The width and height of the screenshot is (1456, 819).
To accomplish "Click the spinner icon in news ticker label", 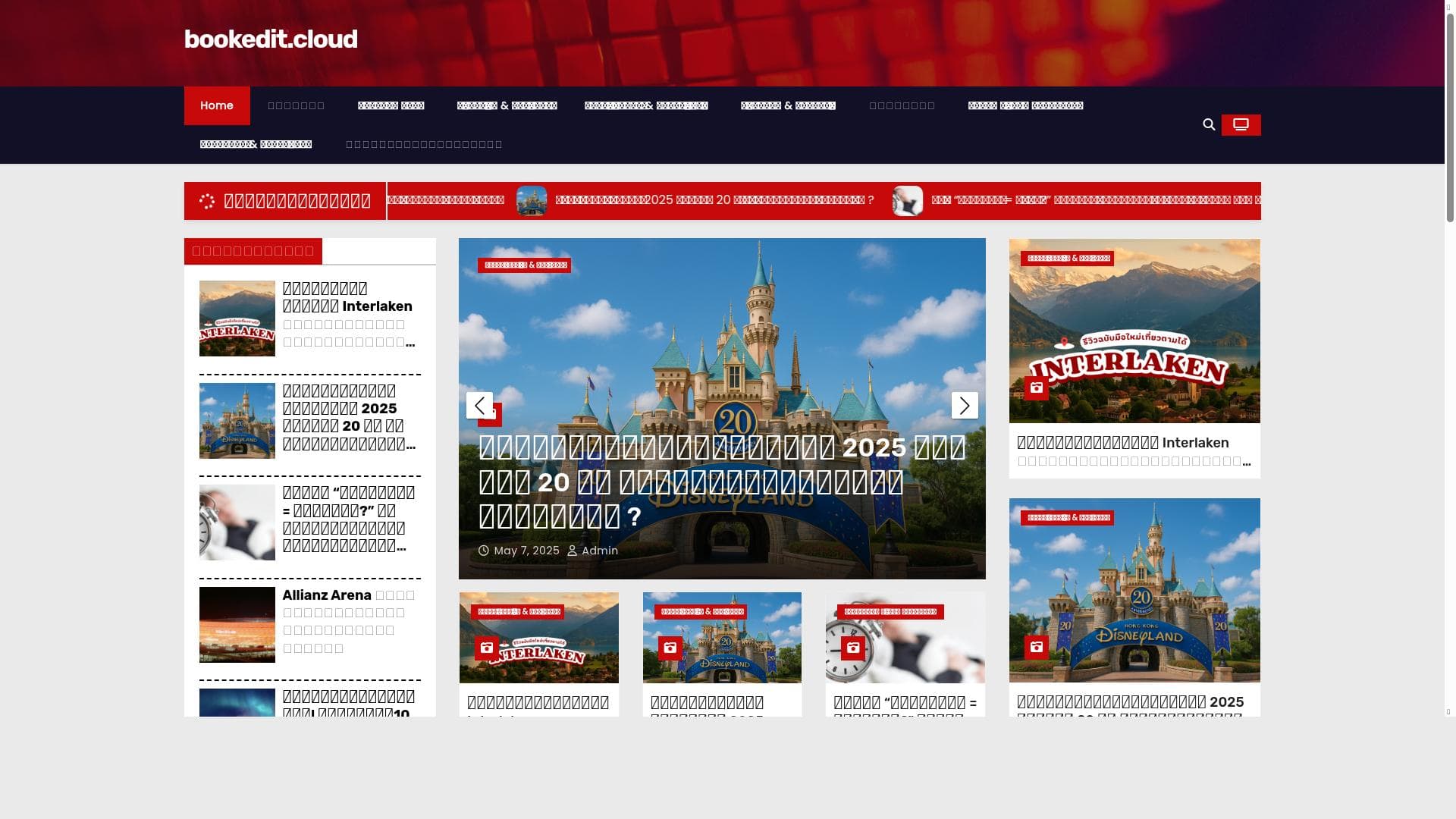I will click(x=207, y=201).
